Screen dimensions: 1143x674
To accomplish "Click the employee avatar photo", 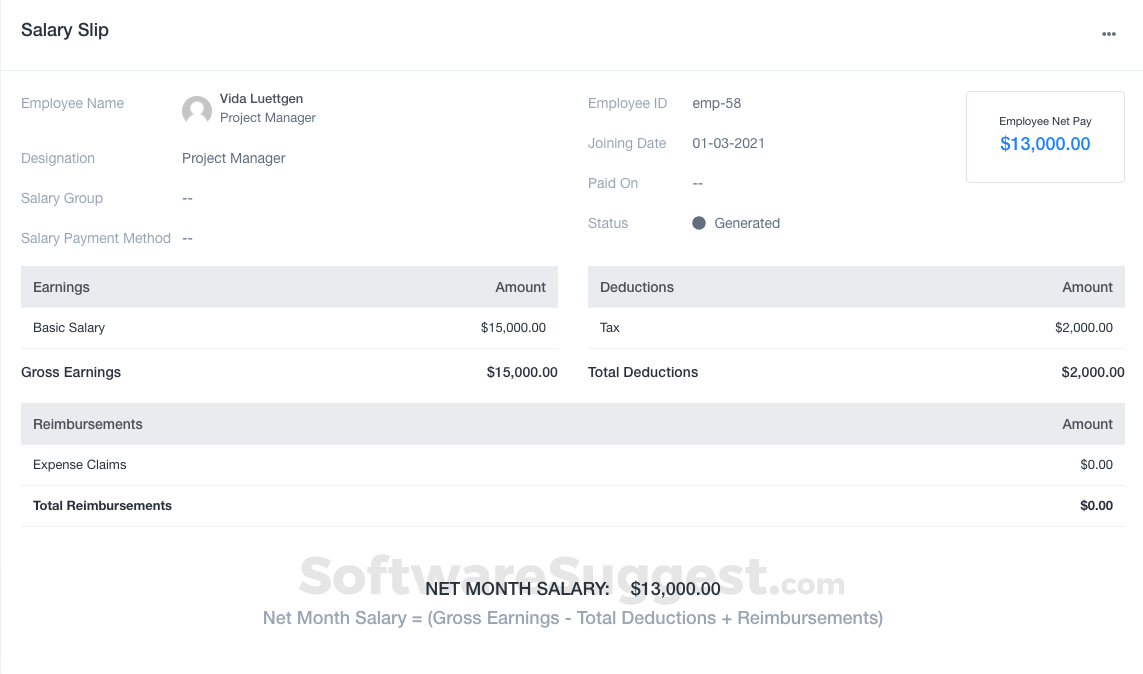I will (x=196, y=109).
